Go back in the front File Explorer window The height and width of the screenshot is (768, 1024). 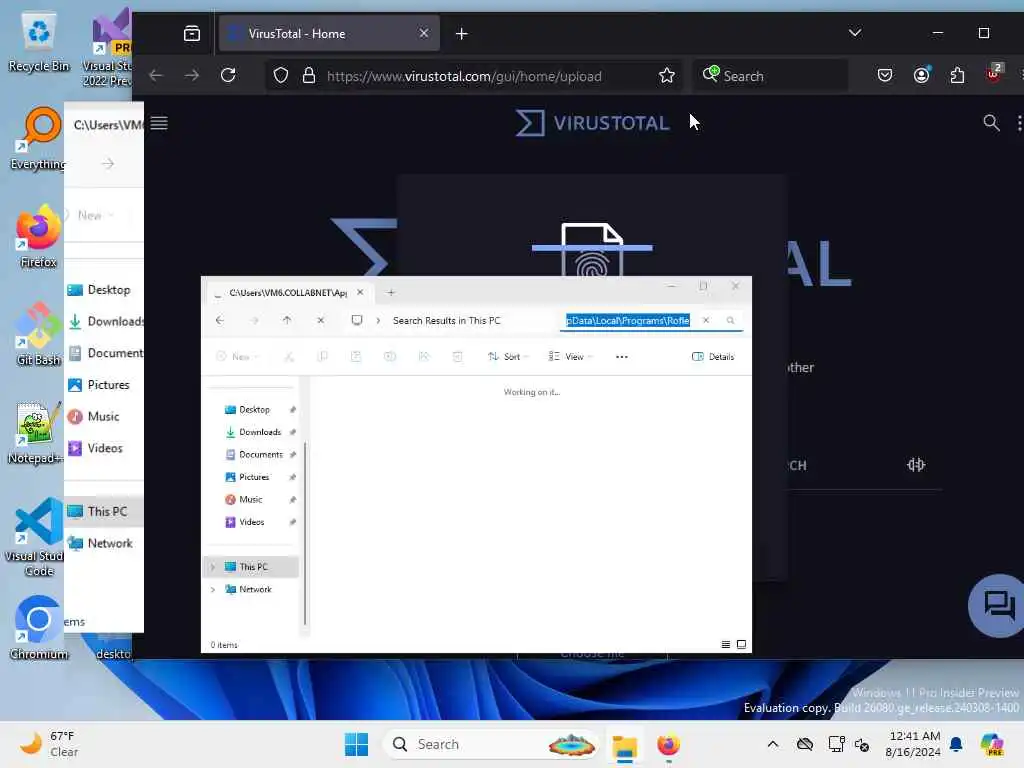click(220, 320)
